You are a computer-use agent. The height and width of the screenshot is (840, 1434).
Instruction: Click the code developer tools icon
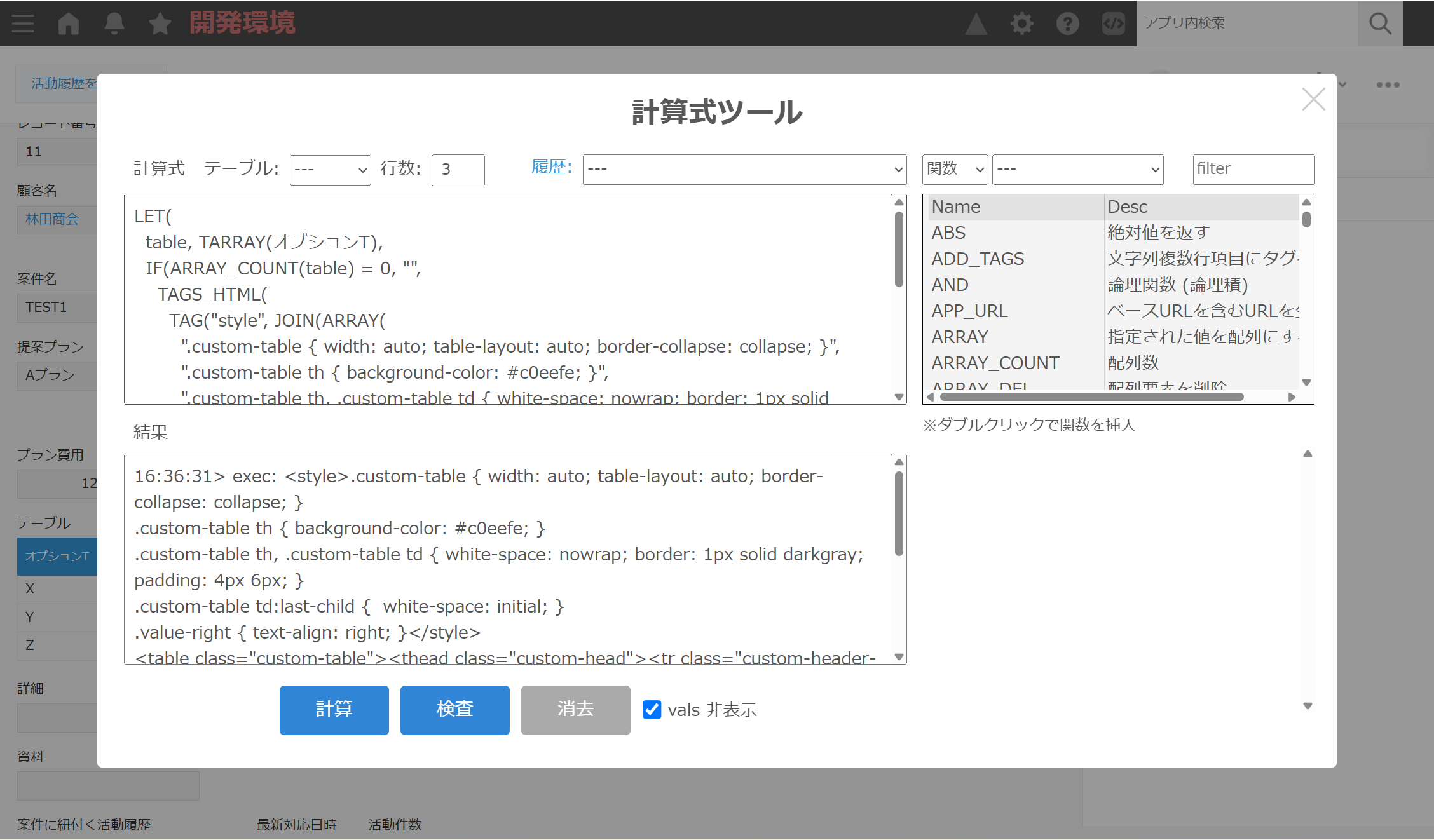1113,24
